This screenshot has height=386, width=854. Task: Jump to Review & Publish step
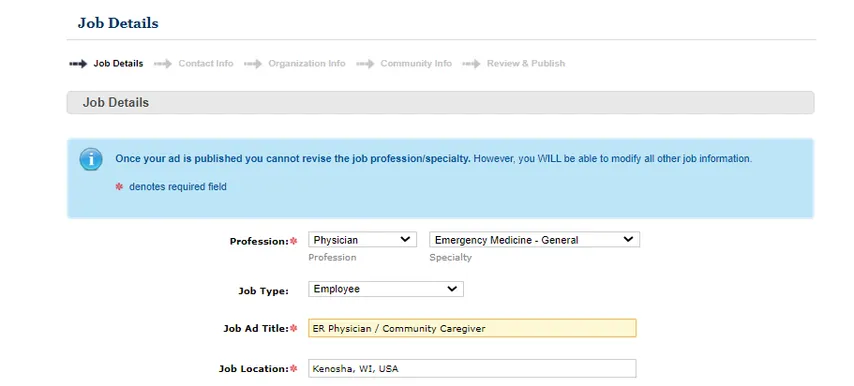point(526,64)
